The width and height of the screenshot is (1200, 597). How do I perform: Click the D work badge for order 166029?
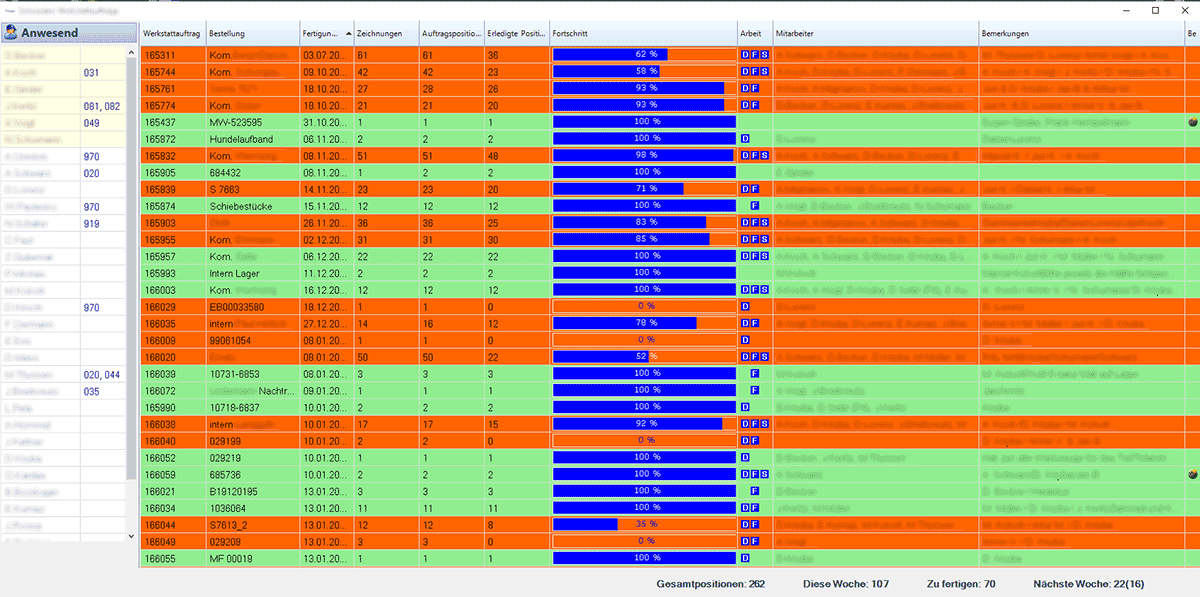(x=745, y=306)
